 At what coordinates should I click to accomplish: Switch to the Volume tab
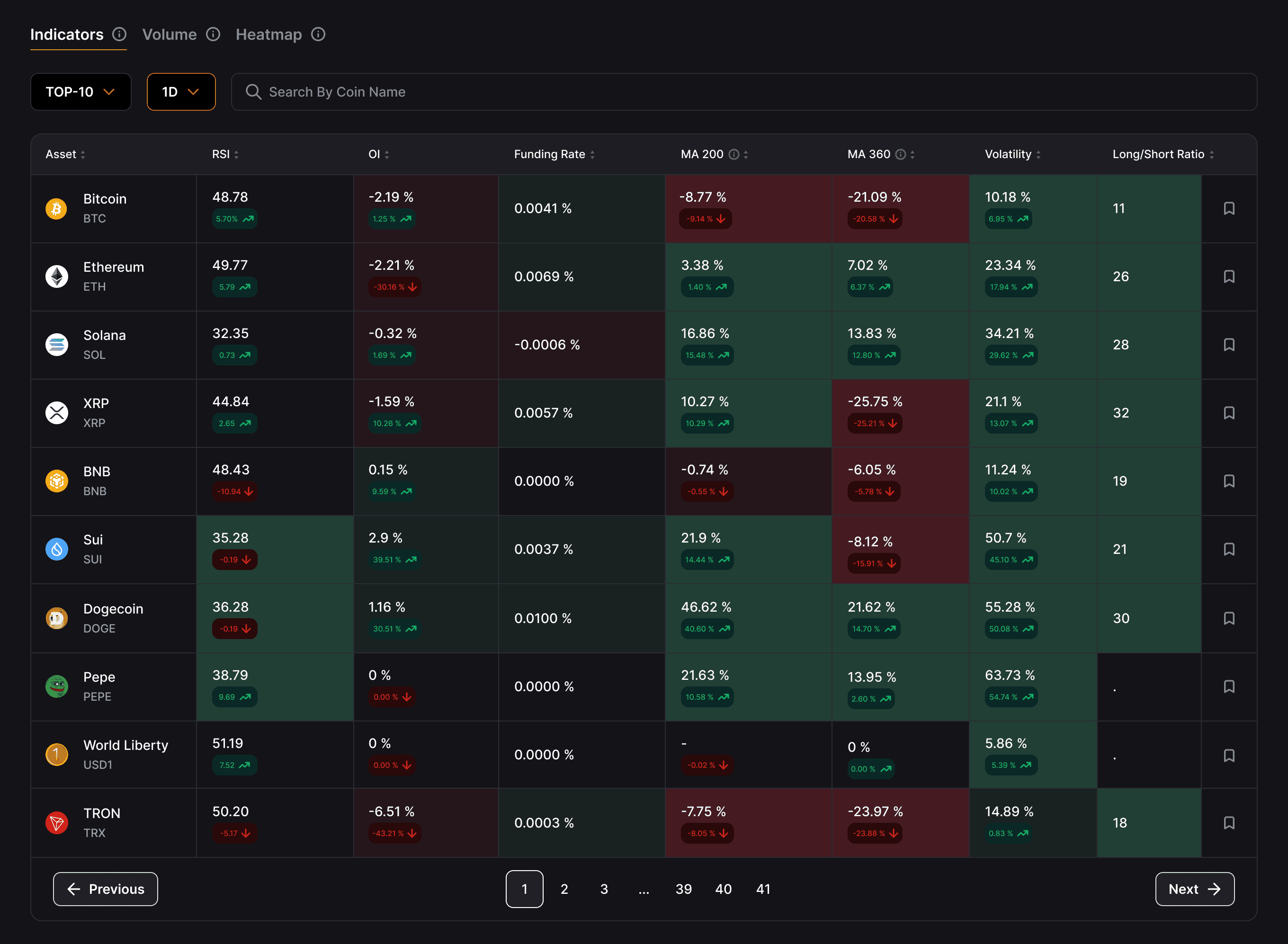tap(169, 34)
